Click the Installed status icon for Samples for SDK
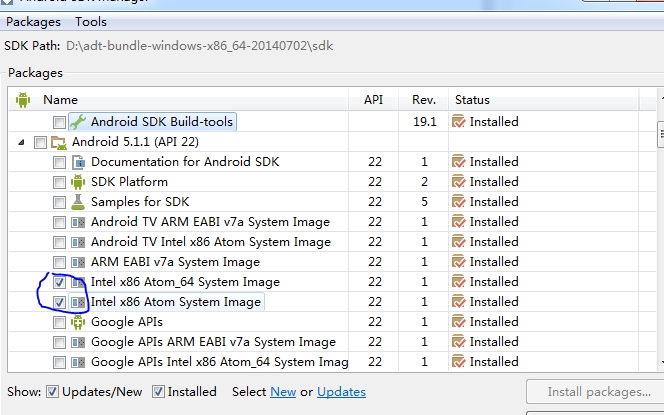 [459, 202]
